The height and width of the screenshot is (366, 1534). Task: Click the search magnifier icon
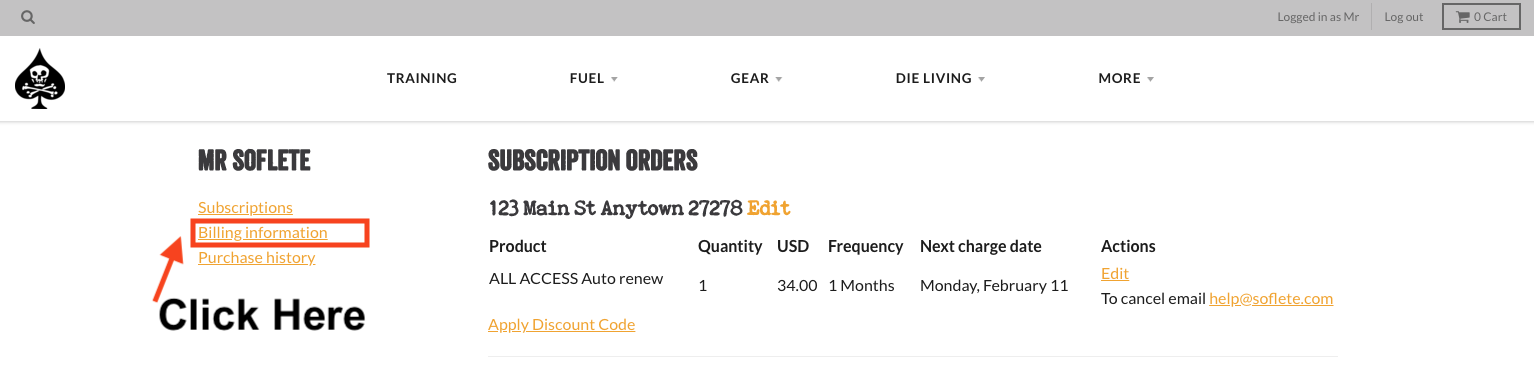click(x=28, y=17)
